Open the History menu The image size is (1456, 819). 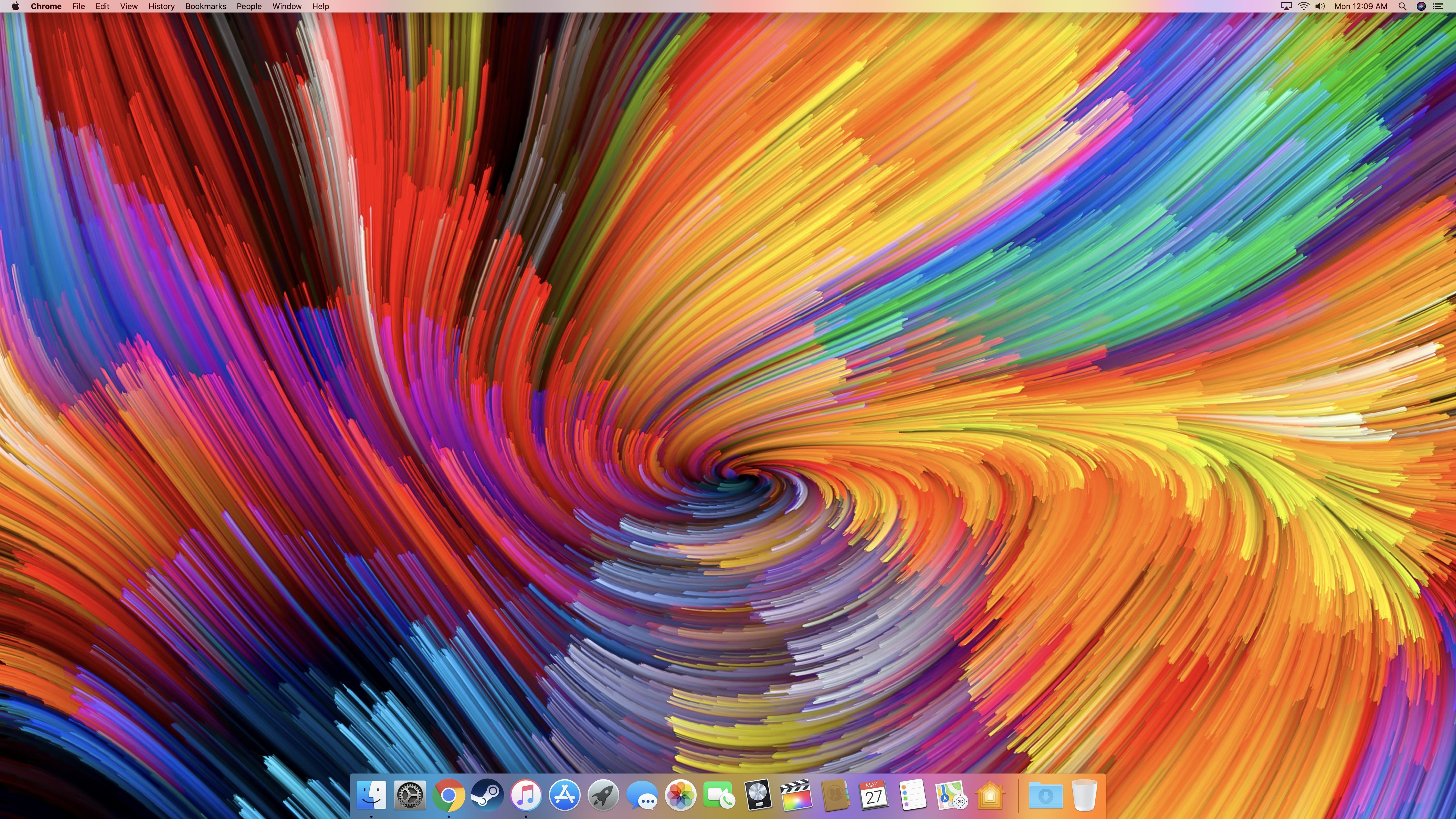click(x=161, y=6)
